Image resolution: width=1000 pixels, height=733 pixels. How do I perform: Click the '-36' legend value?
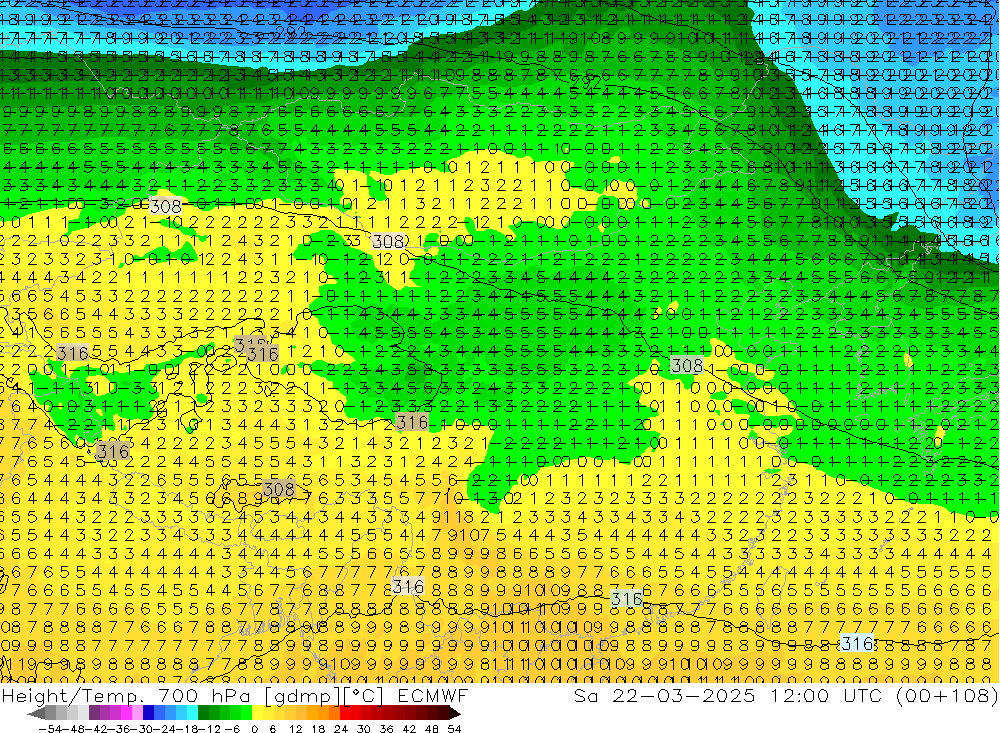coord(119,729)
